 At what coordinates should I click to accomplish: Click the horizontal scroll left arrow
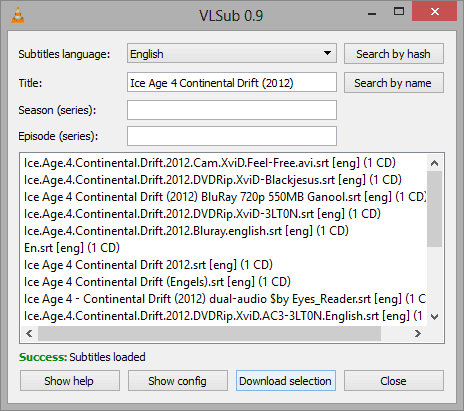click(29, 333)
